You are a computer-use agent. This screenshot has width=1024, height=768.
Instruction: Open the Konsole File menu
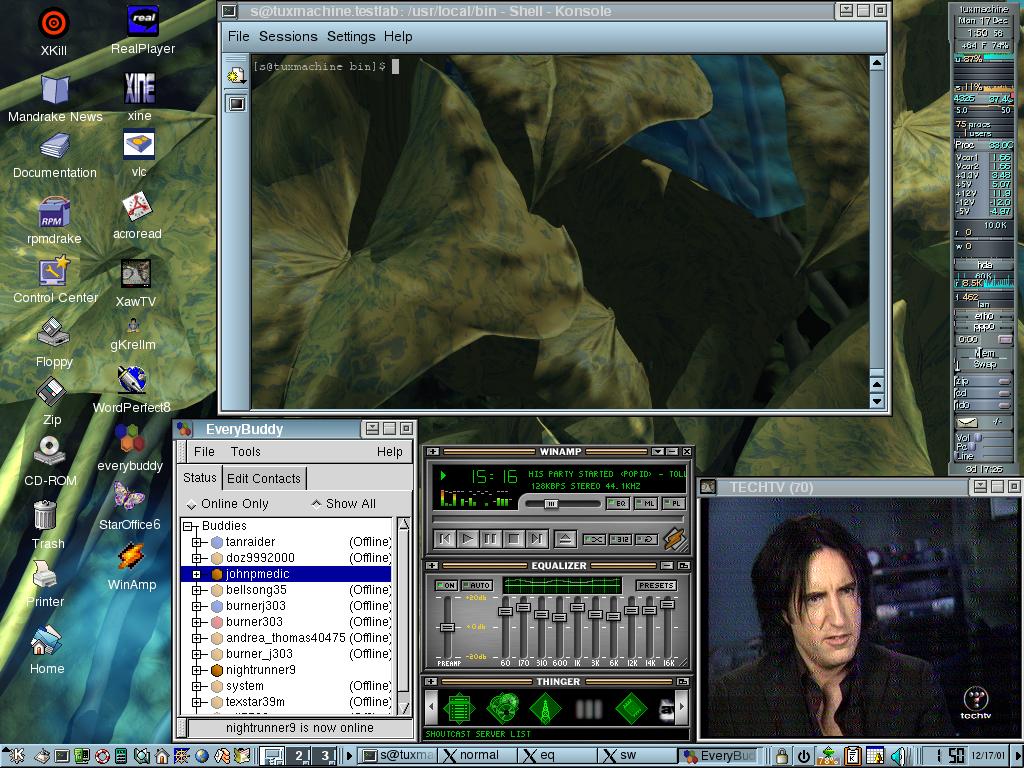click(x=238, y=37)
